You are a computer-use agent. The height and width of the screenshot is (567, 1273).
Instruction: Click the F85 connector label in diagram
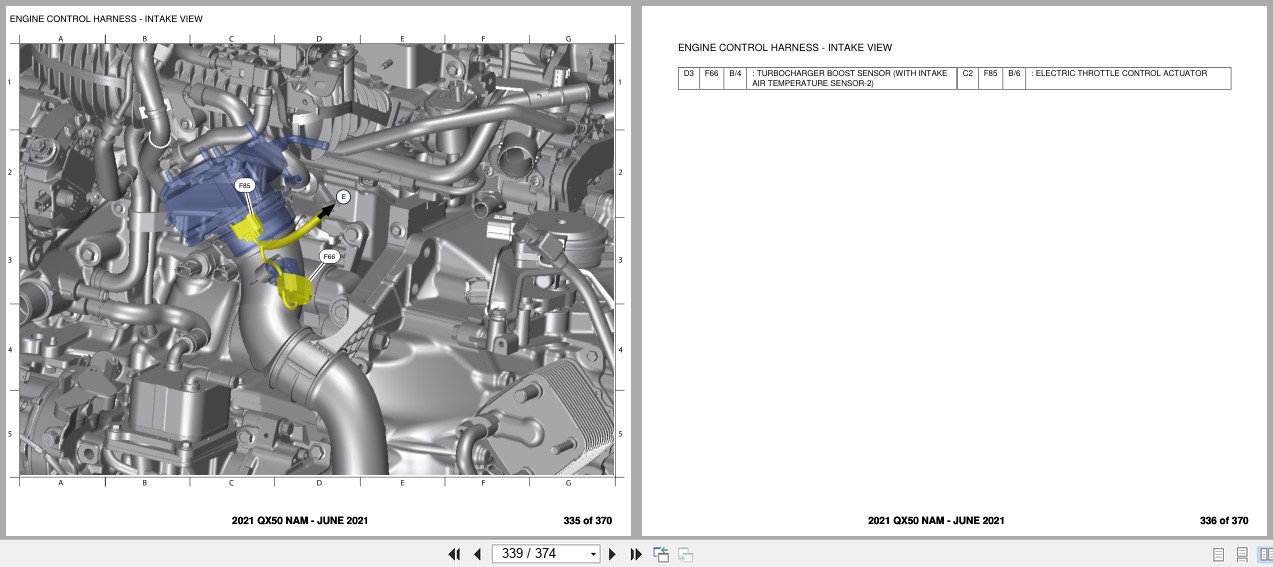[x=245, y=186]
